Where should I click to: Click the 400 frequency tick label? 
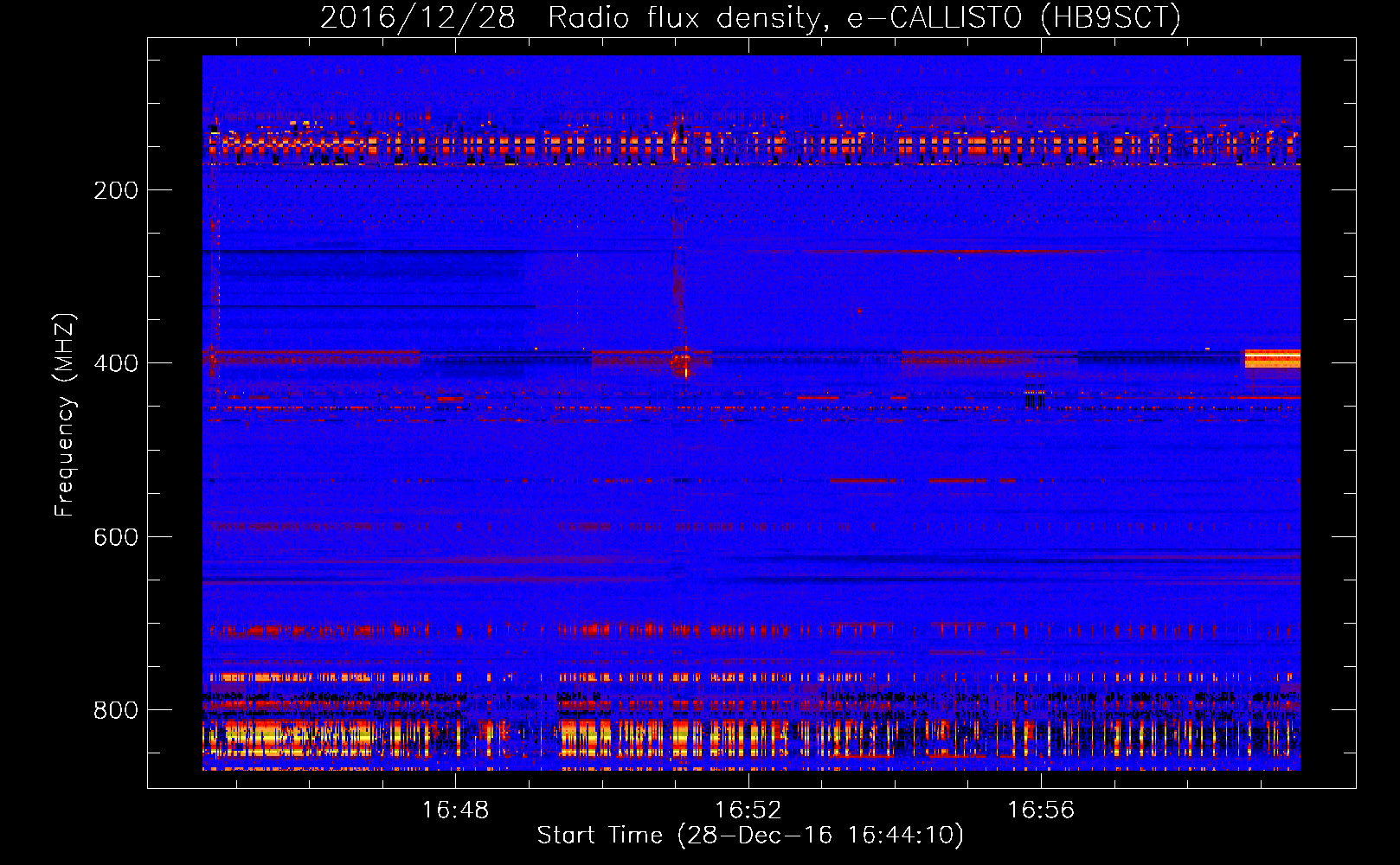116,363
